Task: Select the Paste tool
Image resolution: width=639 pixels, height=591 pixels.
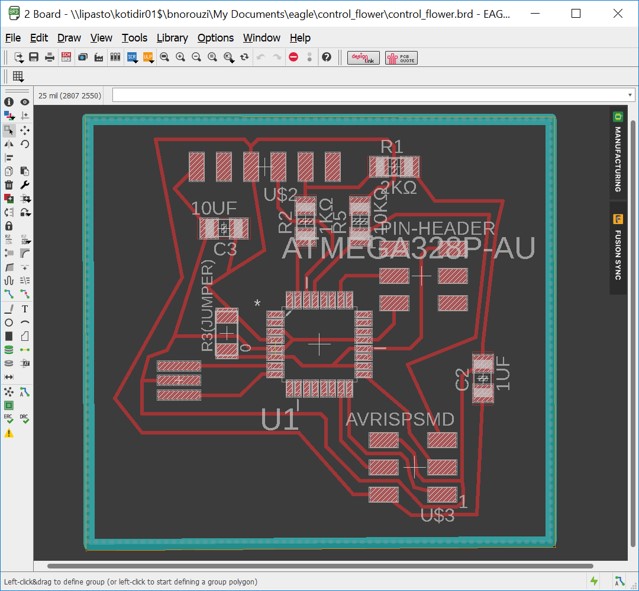Action: coord(25,171)
